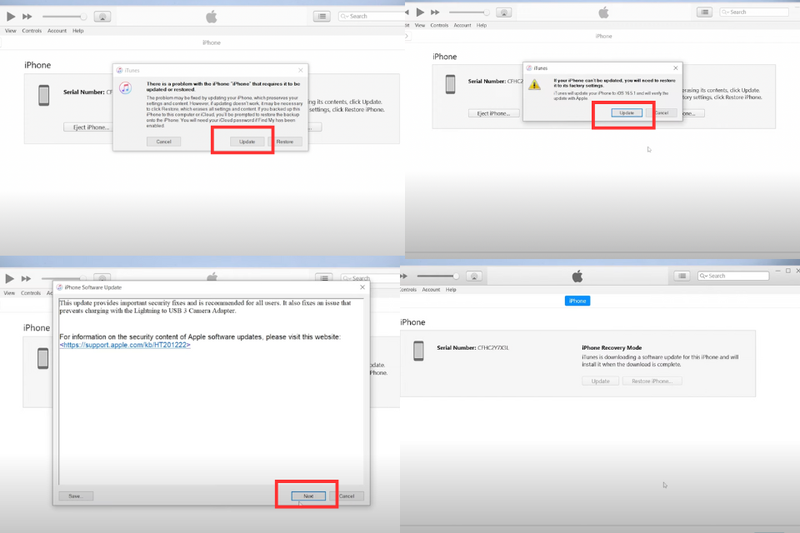Close the iPhone Software Update dialog
Screen dimensions: 800x533
(362, 288)
